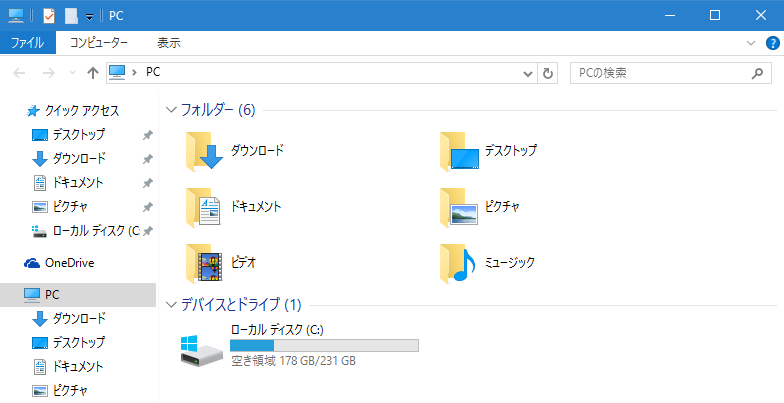Click the デバイスとドライブ (1) header text

tap(241, 304)
